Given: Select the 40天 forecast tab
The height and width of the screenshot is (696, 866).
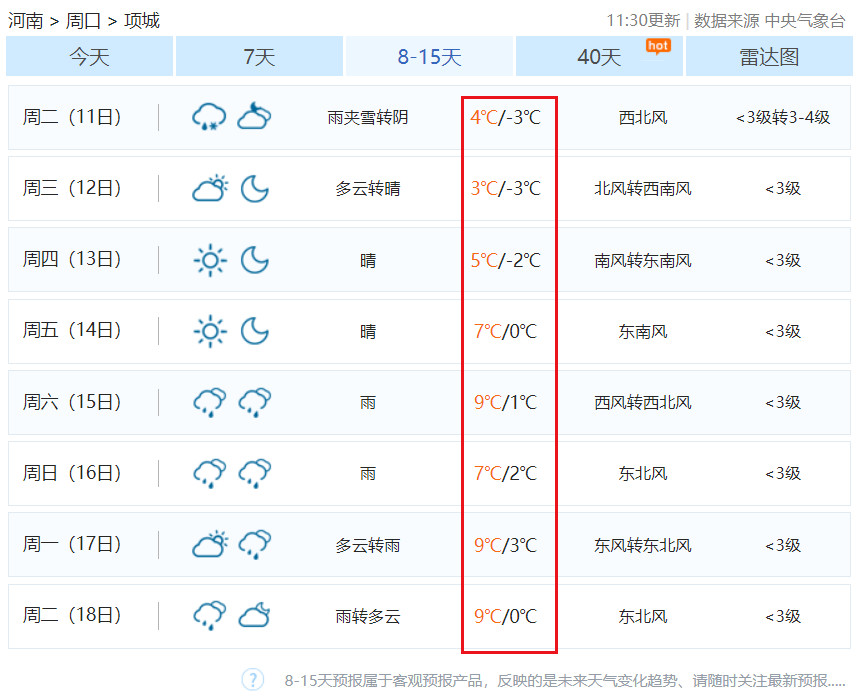Looking at the screenshot, I should (599, 57).
